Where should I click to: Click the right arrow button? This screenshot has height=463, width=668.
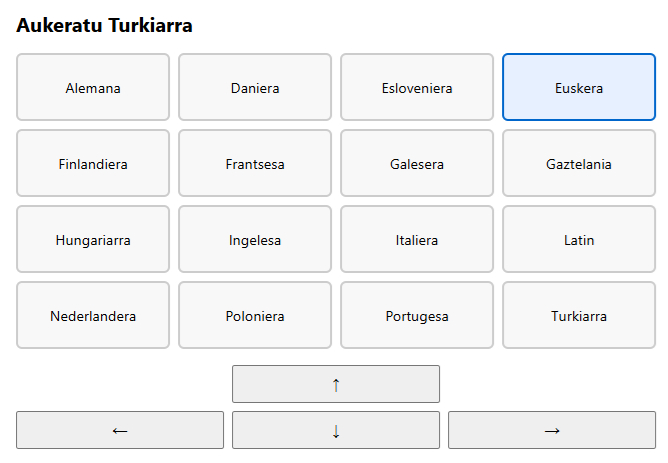552,430
